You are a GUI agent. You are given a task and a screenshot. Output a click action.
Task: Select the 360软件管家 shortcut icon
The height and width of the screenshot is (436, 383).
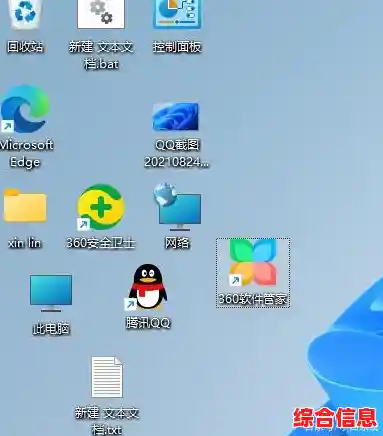[253, 262]
